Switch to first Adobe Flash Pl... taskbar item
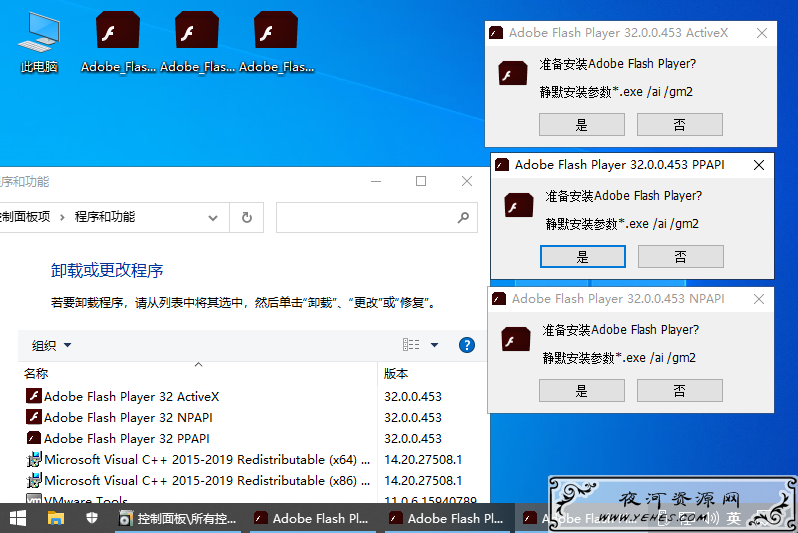The image size is (798, 533). click(x=311, y=519)
